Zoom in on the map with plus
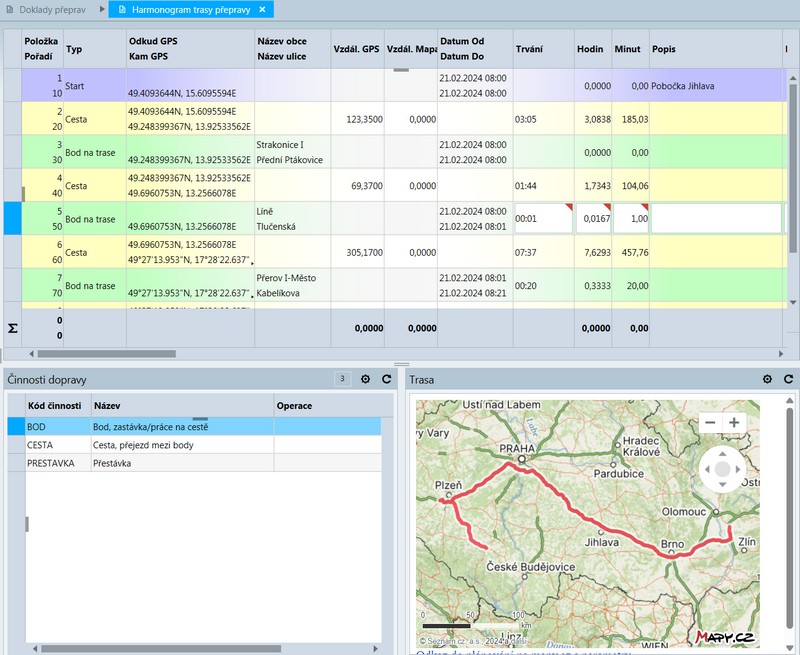This screenshot has width=800, height=655. click(x=734, y=423)
